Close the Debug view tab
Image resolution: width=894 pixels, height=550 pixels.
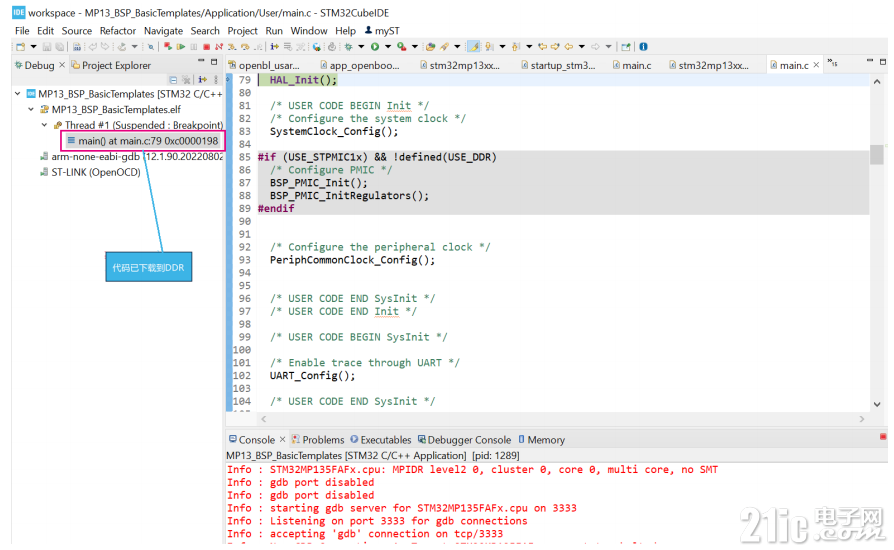coord(62,65)
